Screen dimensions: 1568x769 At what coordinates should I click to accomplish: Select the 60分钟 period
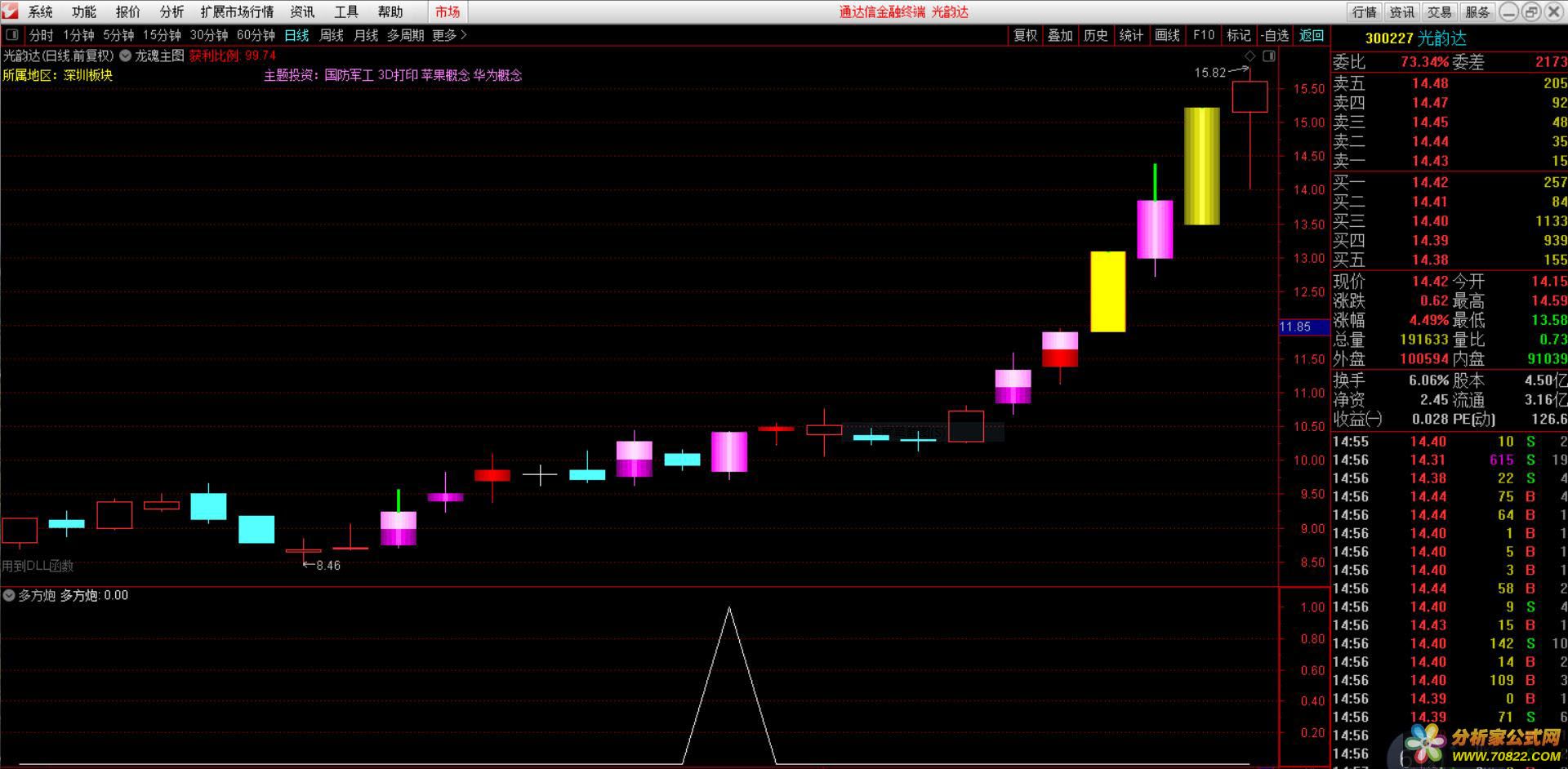256,35
